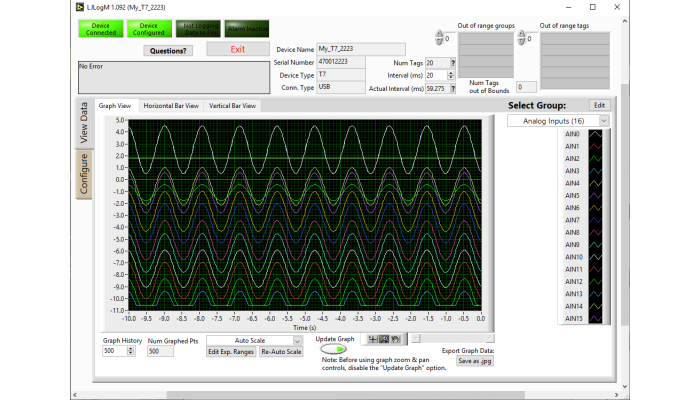
Task: Click the red Exit button
Action: pos(238,49)
